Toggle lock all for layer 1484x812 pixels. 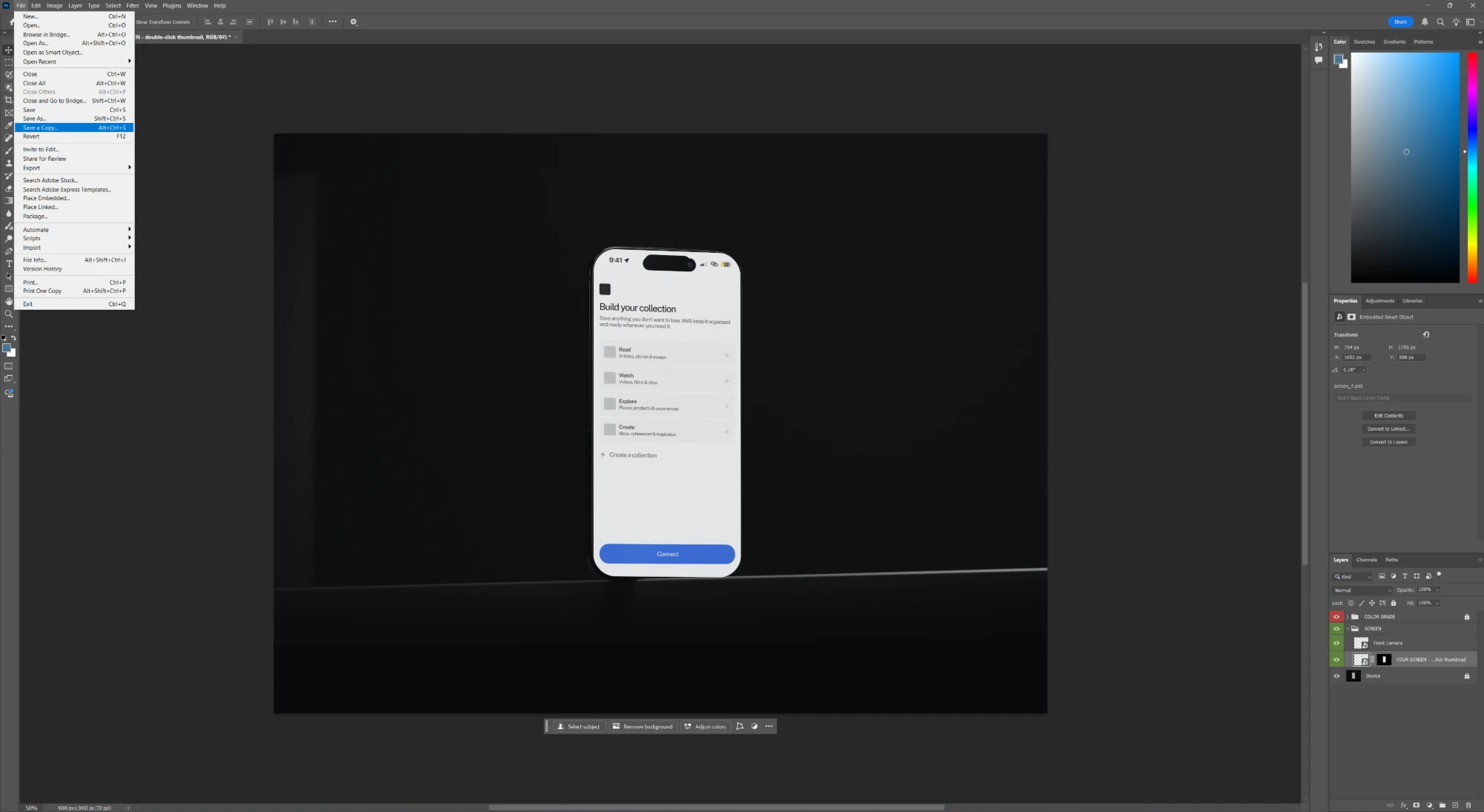point(1393,603)
